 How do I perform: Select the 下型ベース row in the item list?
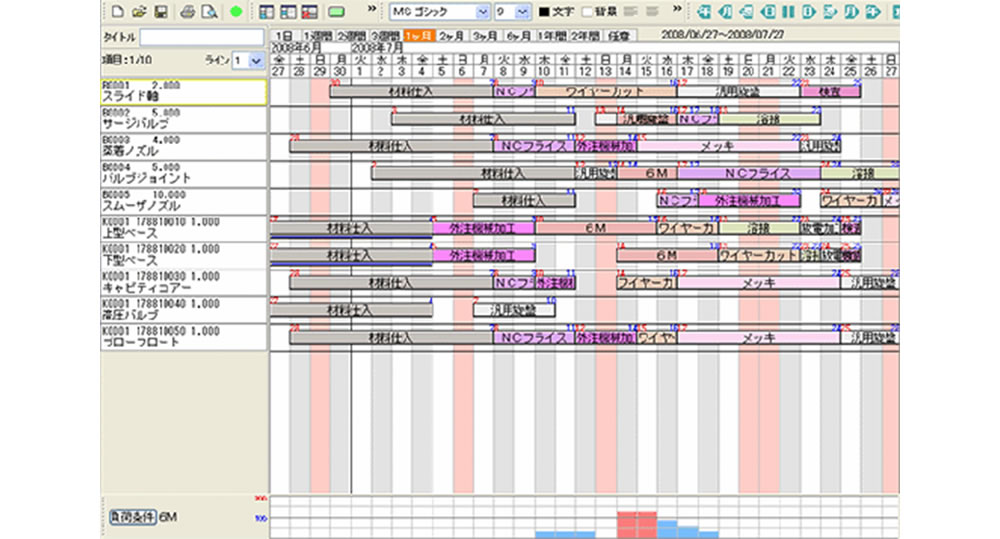tap(184, 256)
